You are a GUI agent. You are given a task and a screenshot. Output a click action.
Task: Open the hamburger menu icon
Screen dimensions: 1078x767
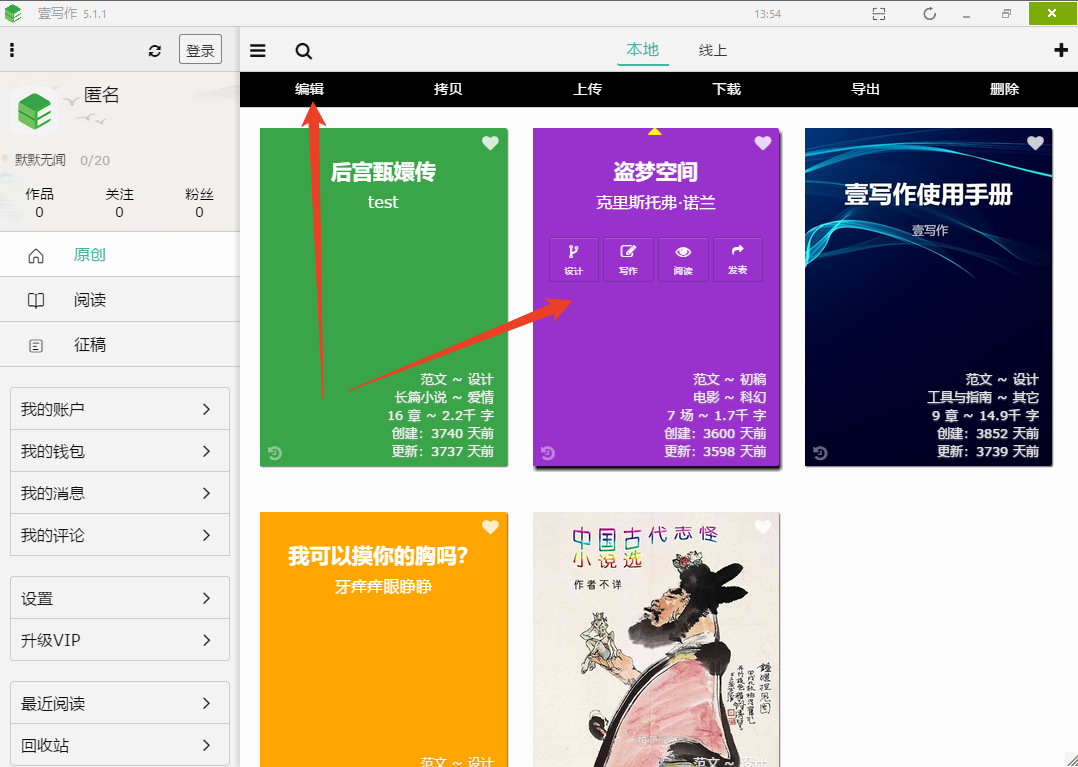click(x=258, y=51)
